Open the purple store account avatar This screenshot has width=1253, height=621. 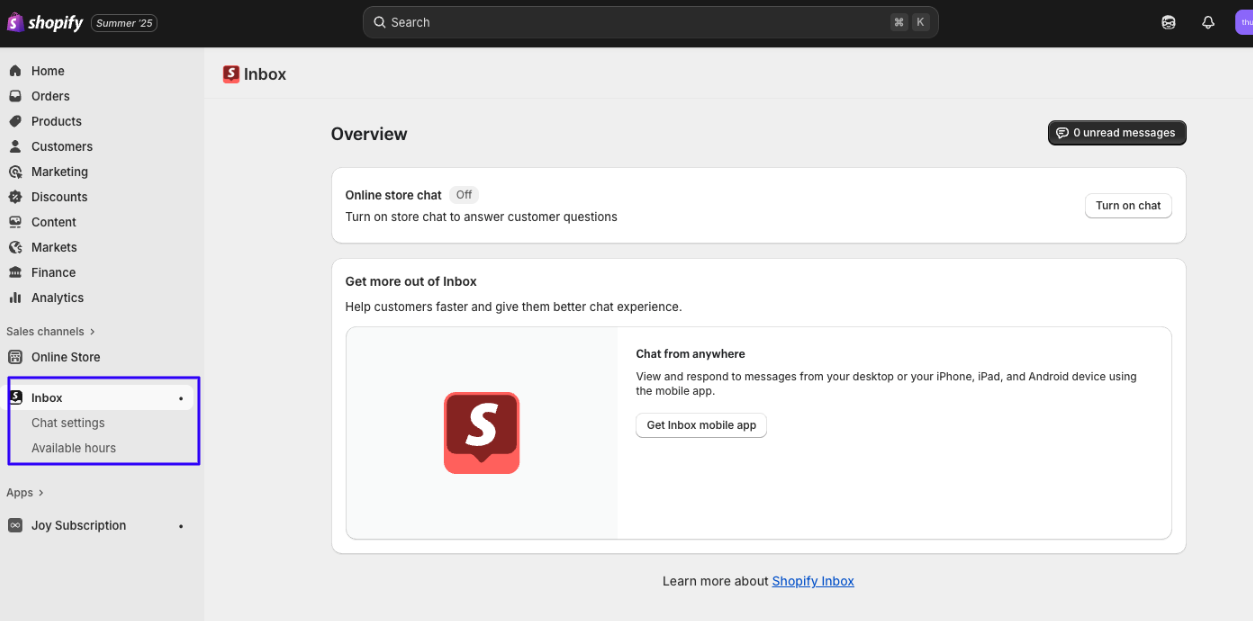pos(1244,22)
